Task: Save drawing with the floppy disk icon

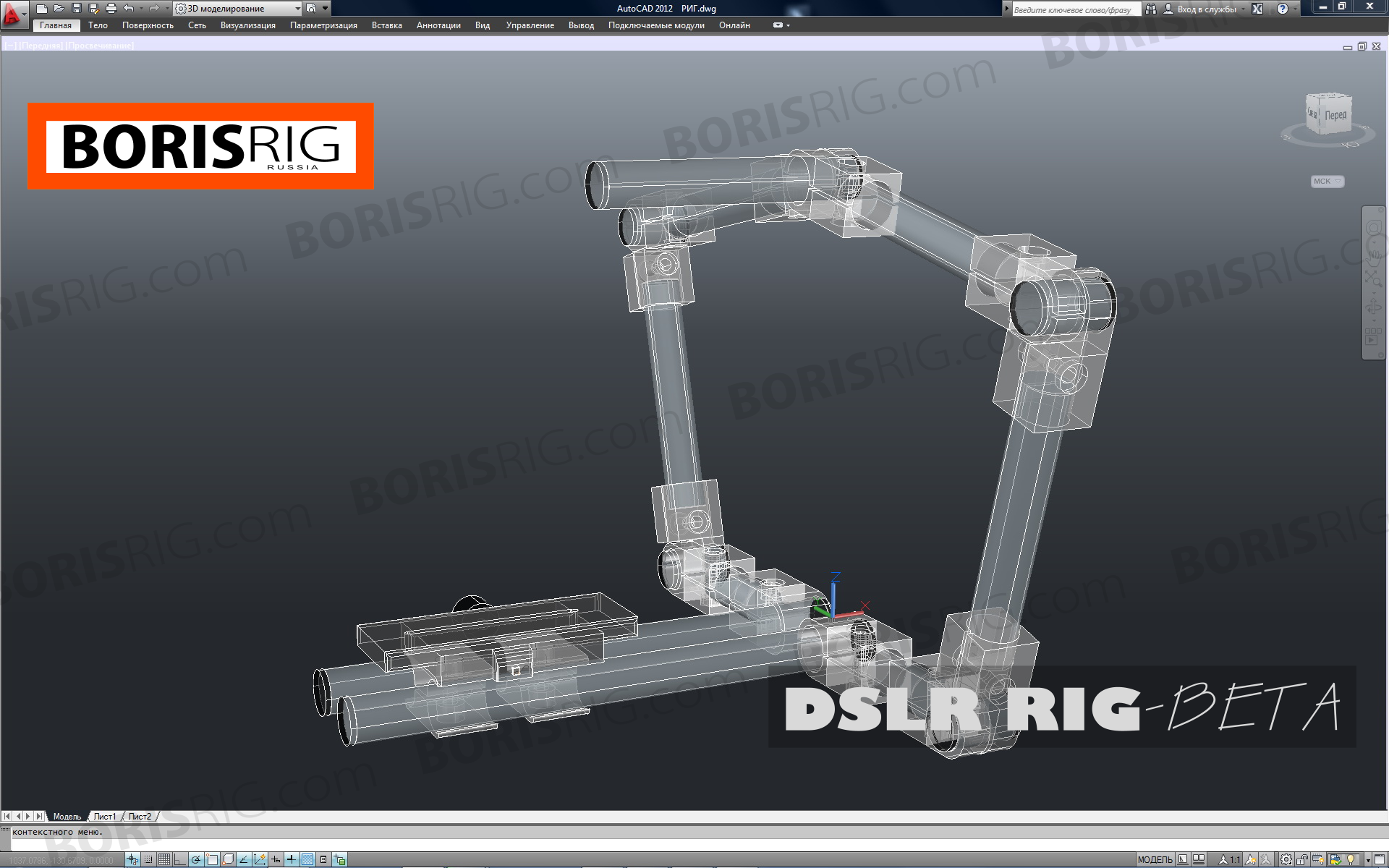Action: click(77, 9)
